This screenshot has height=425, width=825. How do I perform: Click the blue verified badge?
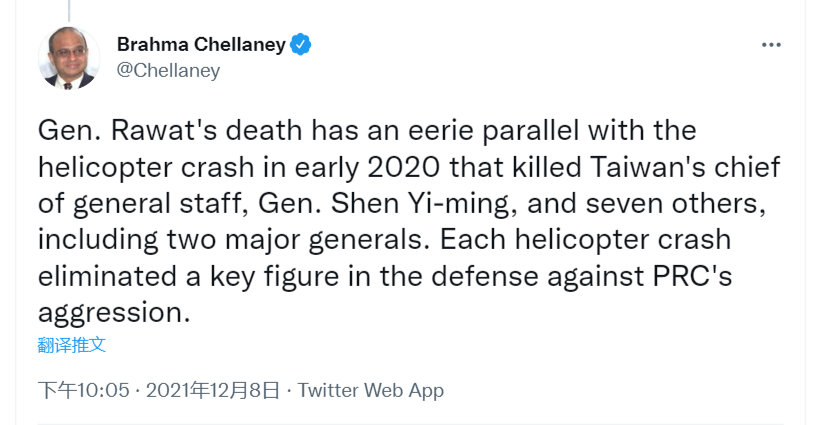[301, 45]
